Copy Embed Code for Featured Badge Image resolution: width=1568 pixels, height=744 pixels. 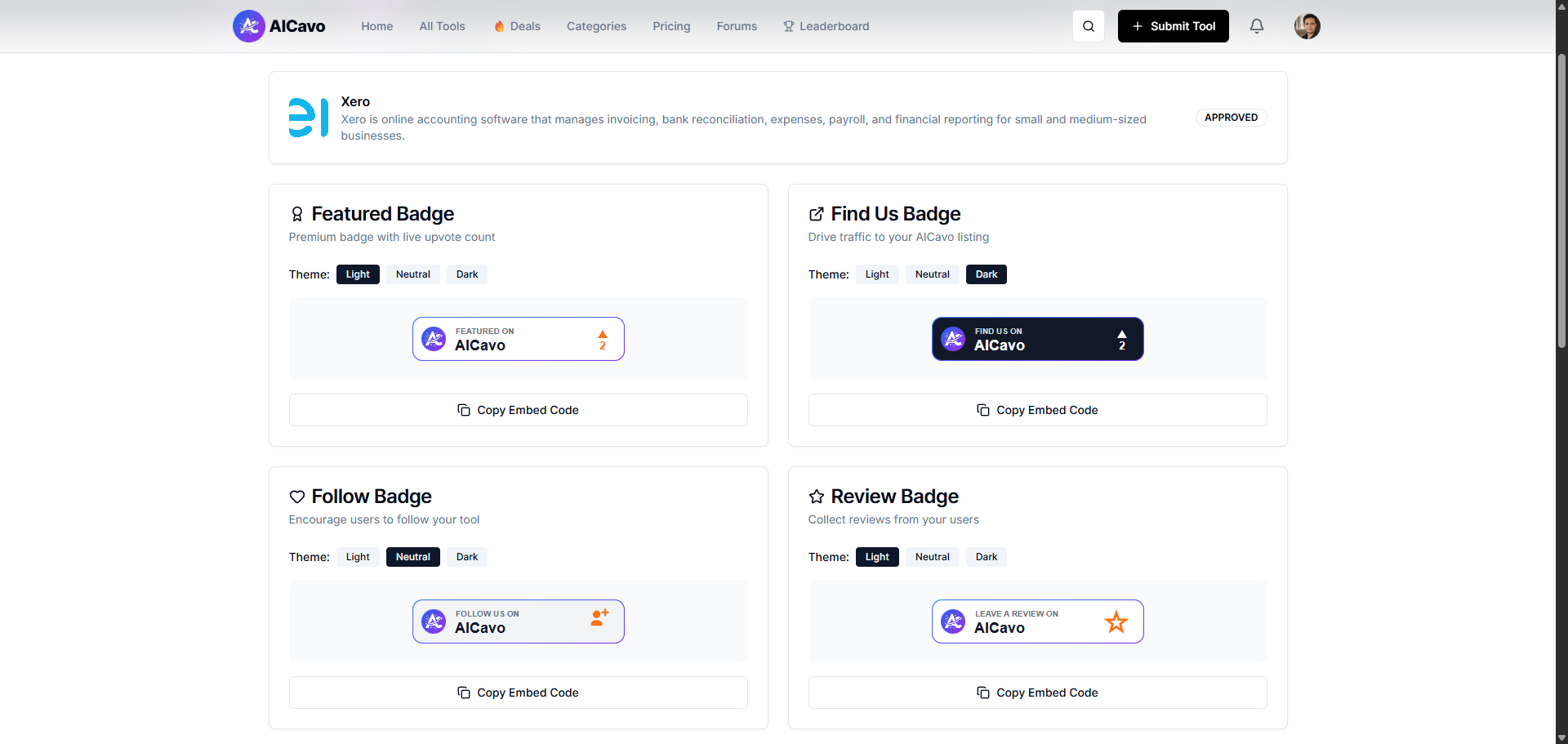pos(519,410)
